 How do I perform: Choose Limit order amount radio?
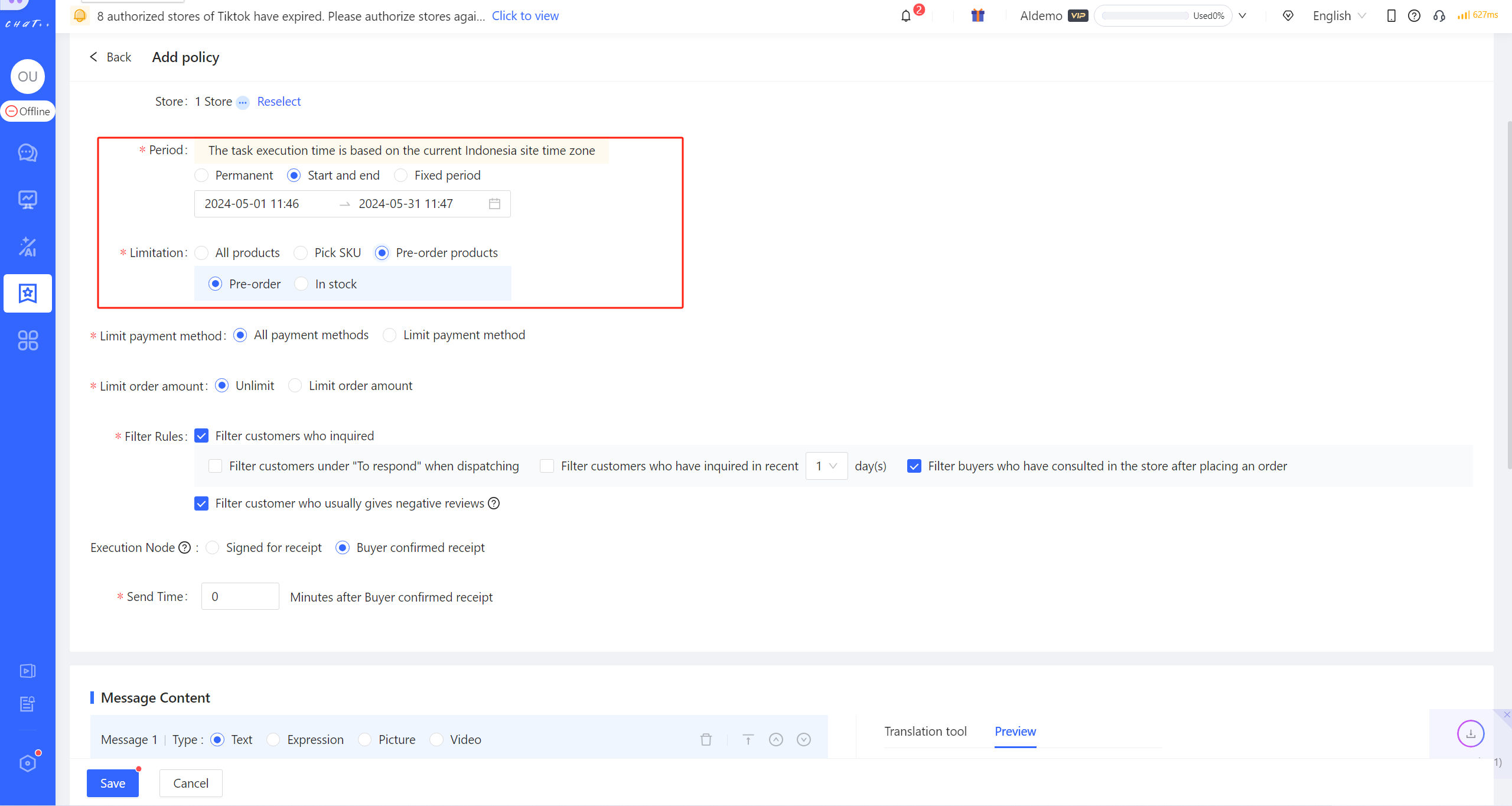pos(295,386)
